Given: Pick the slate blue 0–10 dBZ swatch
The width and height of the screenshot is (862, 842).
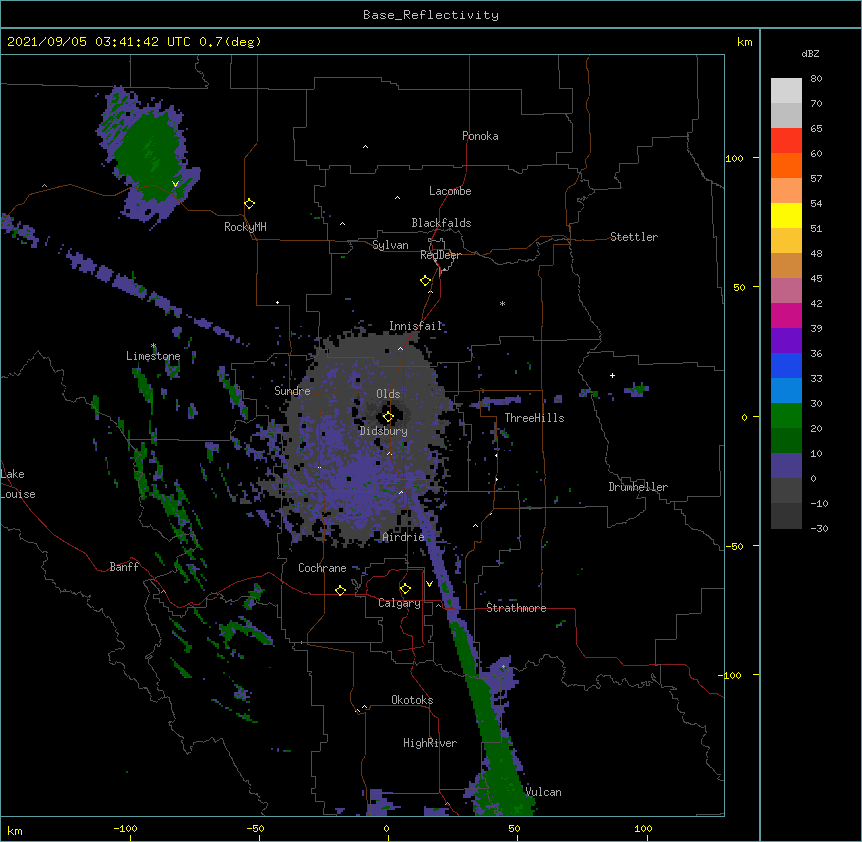Looking at the screenshot, I should point(786,466).
